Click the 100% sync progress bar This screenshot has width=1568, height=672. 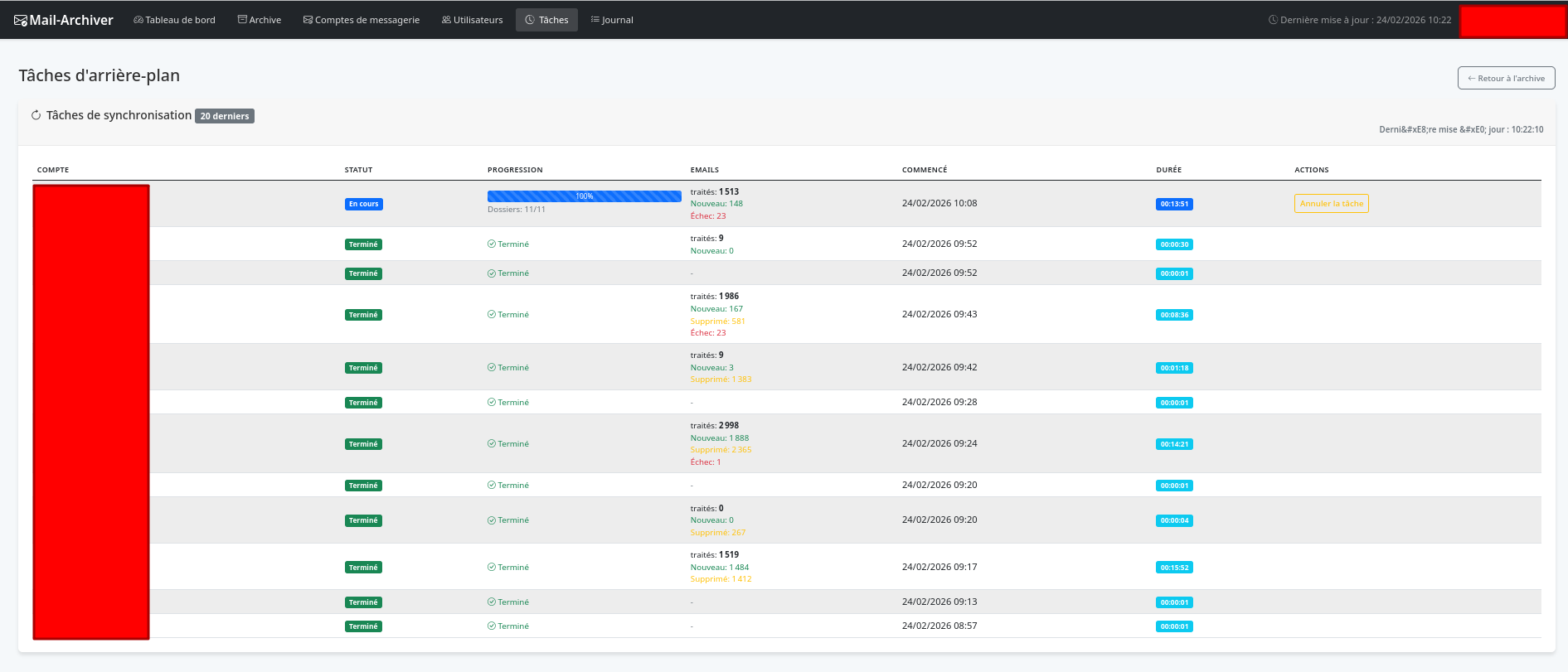(584, 196)
